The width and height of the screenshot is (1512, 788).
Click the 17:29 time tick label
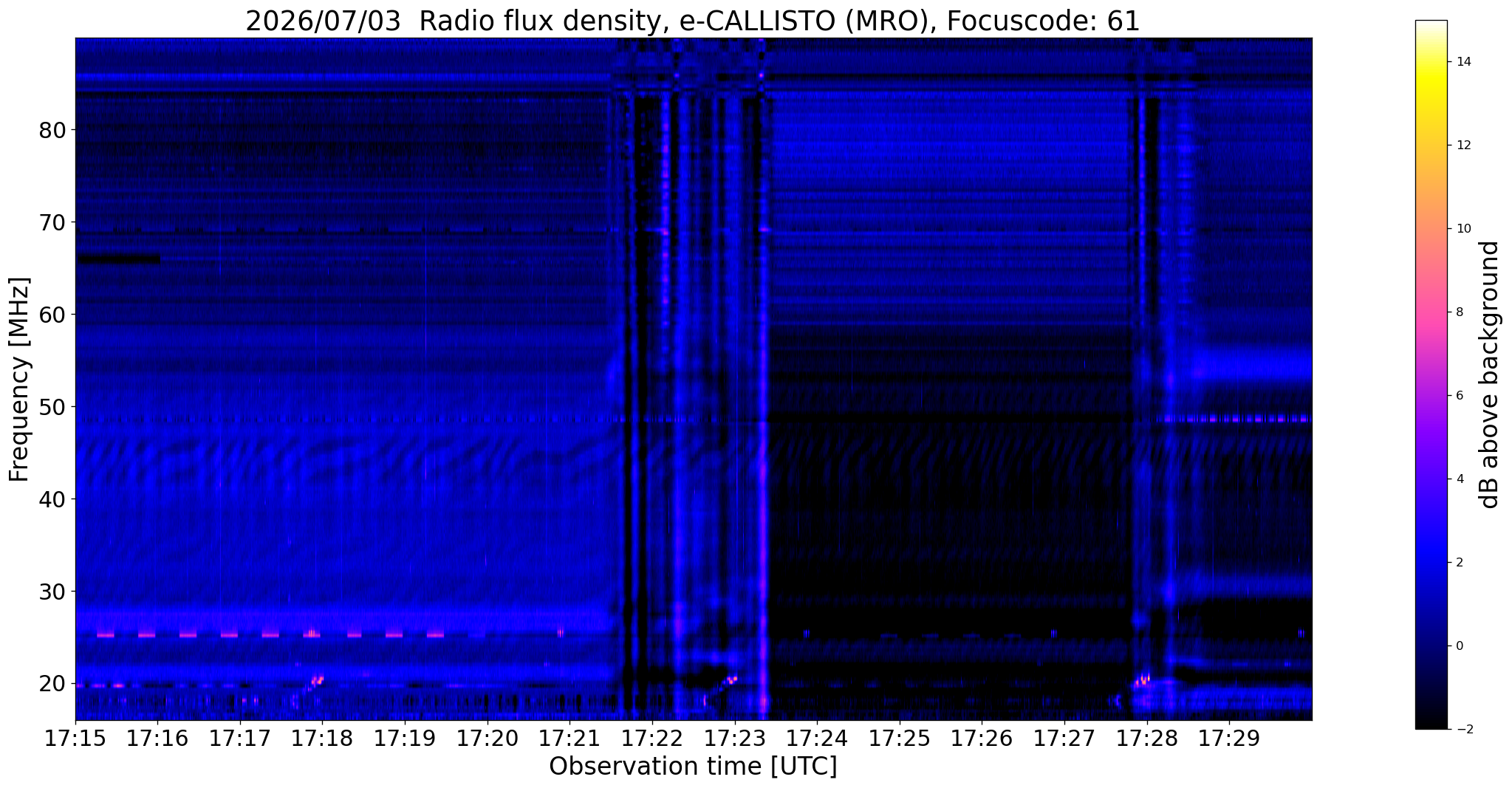coord(1229,738)
